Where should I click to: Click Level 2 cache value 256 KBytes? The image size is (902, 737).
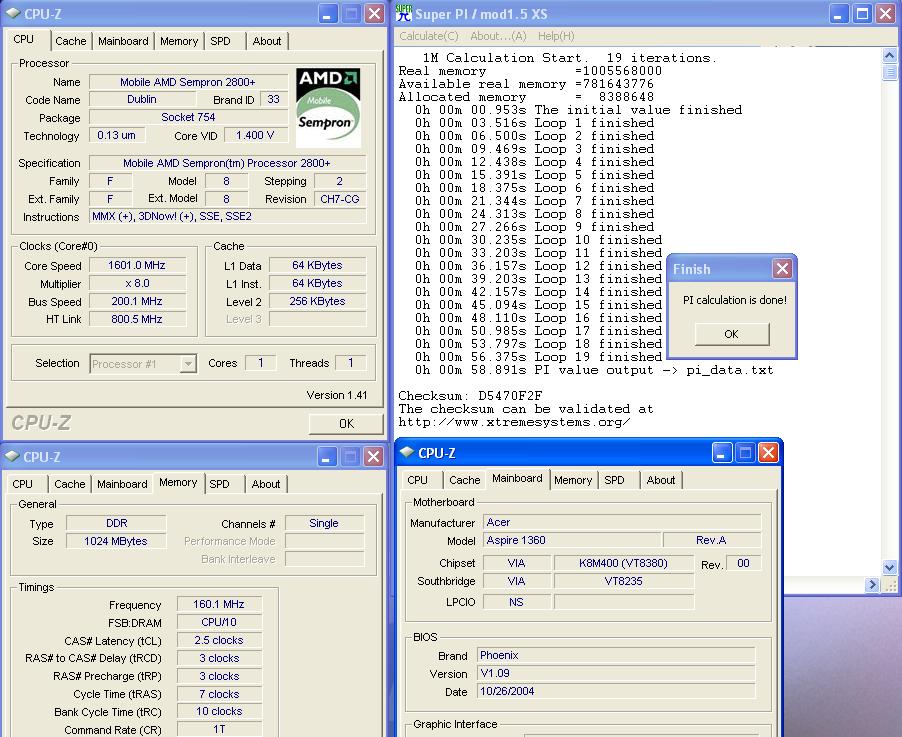(x=318, y=301)
